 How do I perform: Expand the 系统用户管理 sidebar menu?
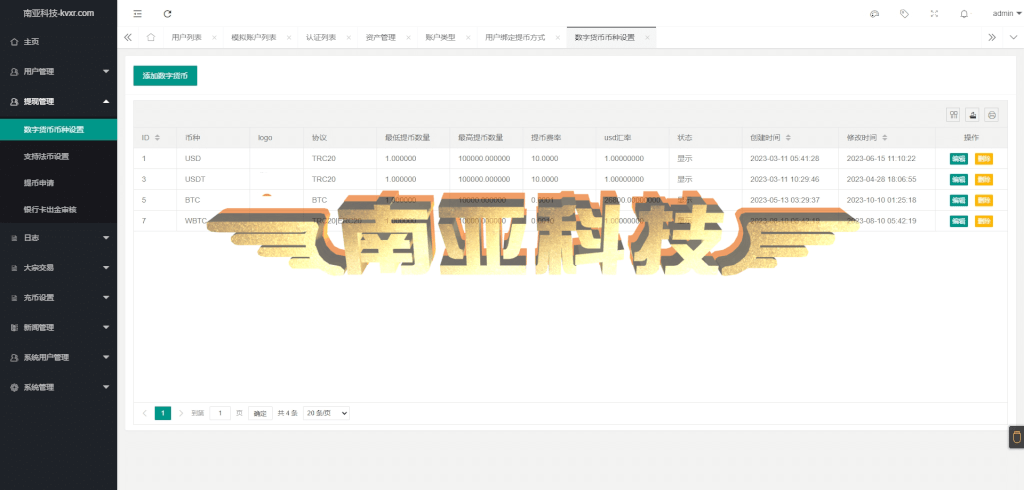point(58,357)
